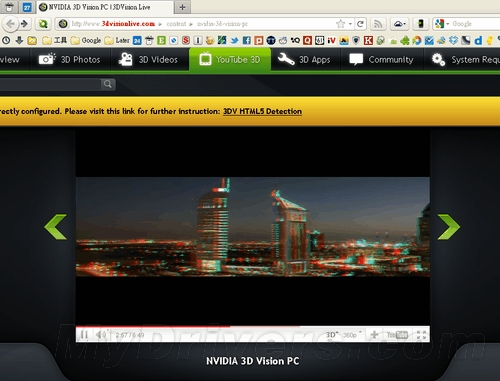
Task: Open the Facebook bookmark icon
Action: click(x=247, y=40)
